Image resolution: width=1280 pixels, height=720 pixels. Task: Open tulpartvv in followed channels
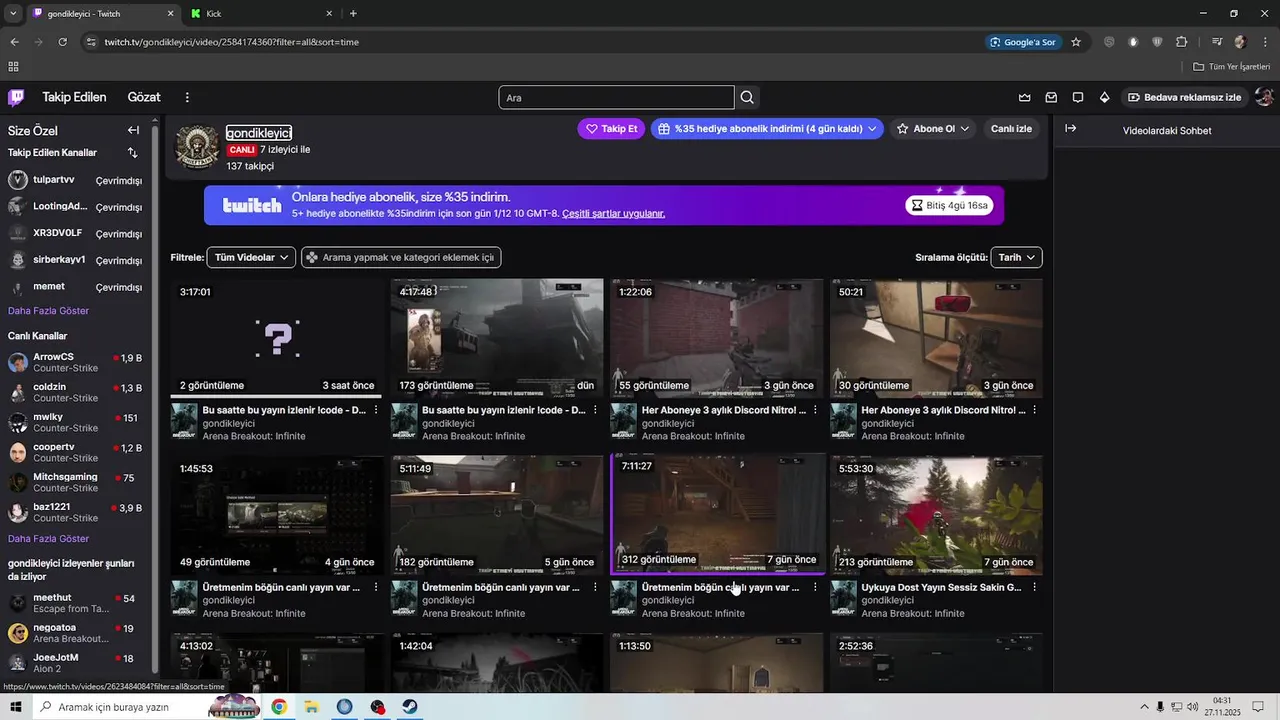[76, 180]
